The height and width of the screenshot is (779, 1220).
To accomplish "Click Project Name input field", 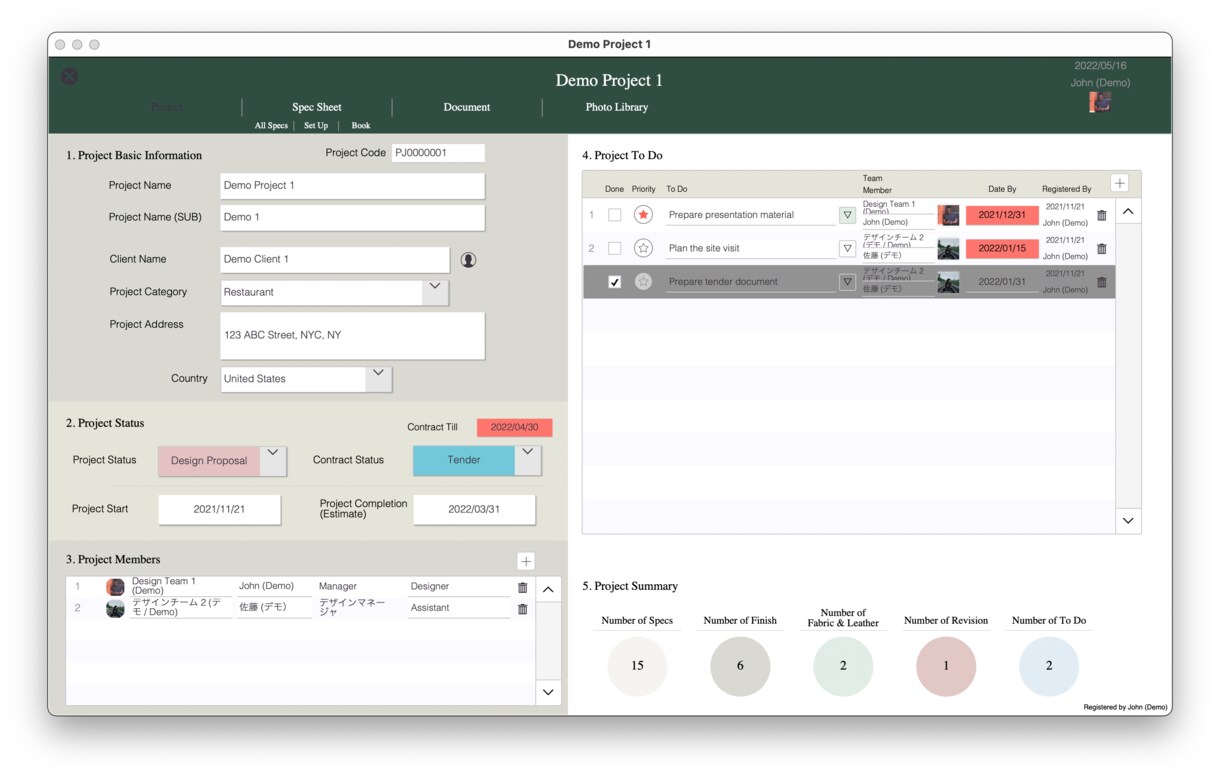I will (352, 185).
